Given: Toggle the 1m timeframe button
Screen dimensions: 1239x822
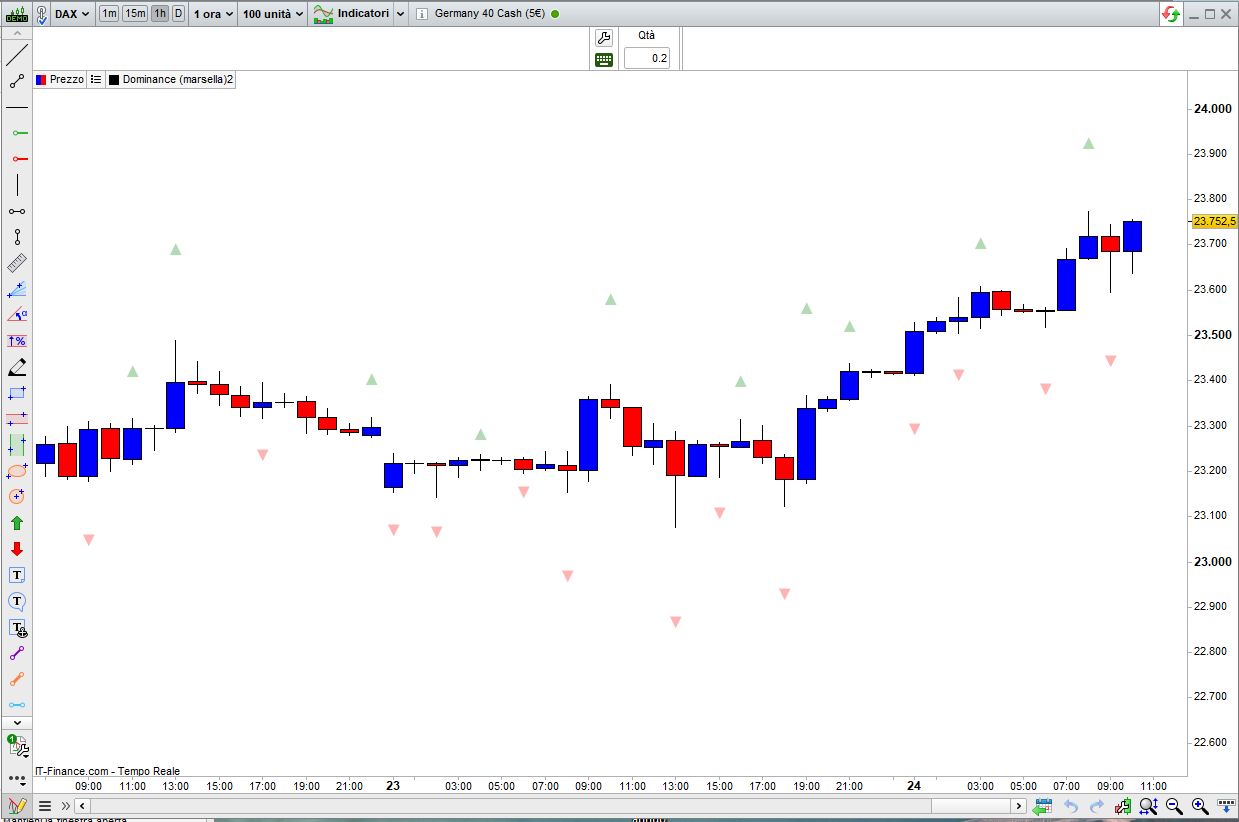Looking at the screenshot, I should point(108,14).
